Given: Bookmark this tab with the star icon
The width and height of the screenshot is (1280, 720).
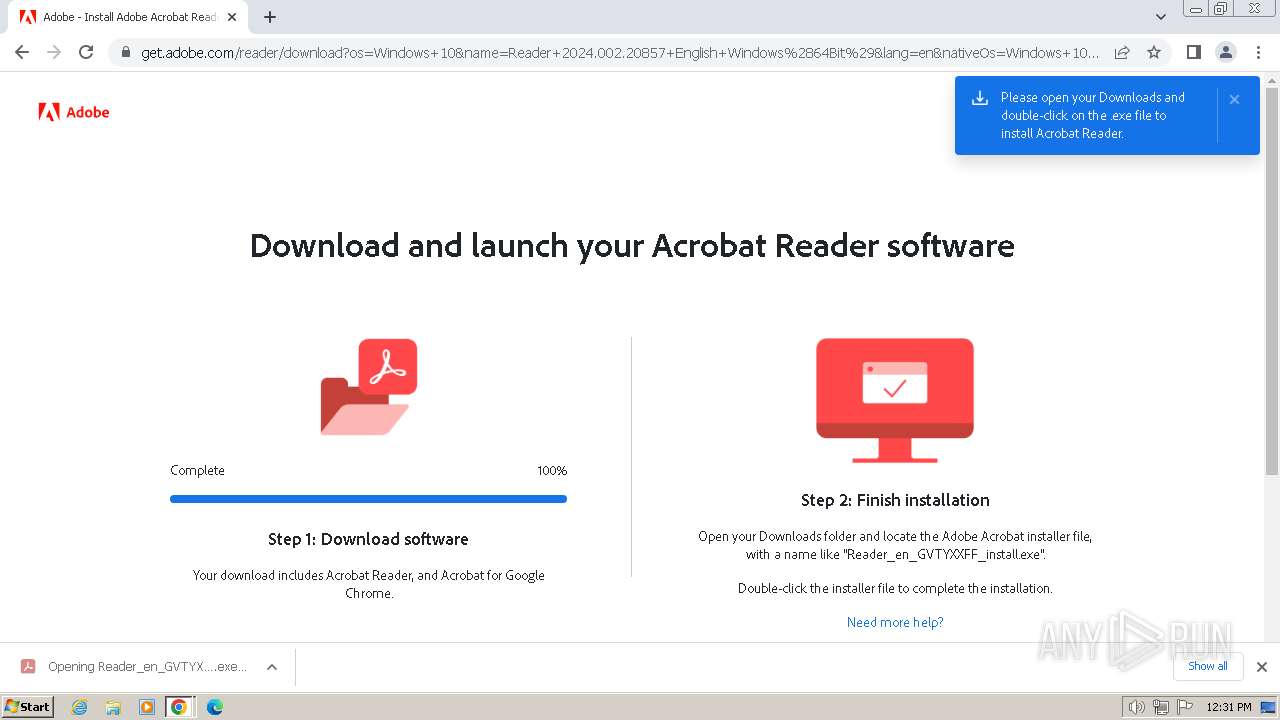Looking at the screenshot, I should coord(1154,52).
